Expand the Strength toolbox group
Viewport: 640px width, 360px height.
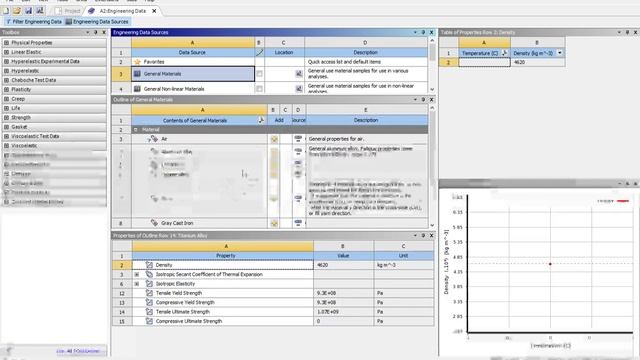(7, 118)
